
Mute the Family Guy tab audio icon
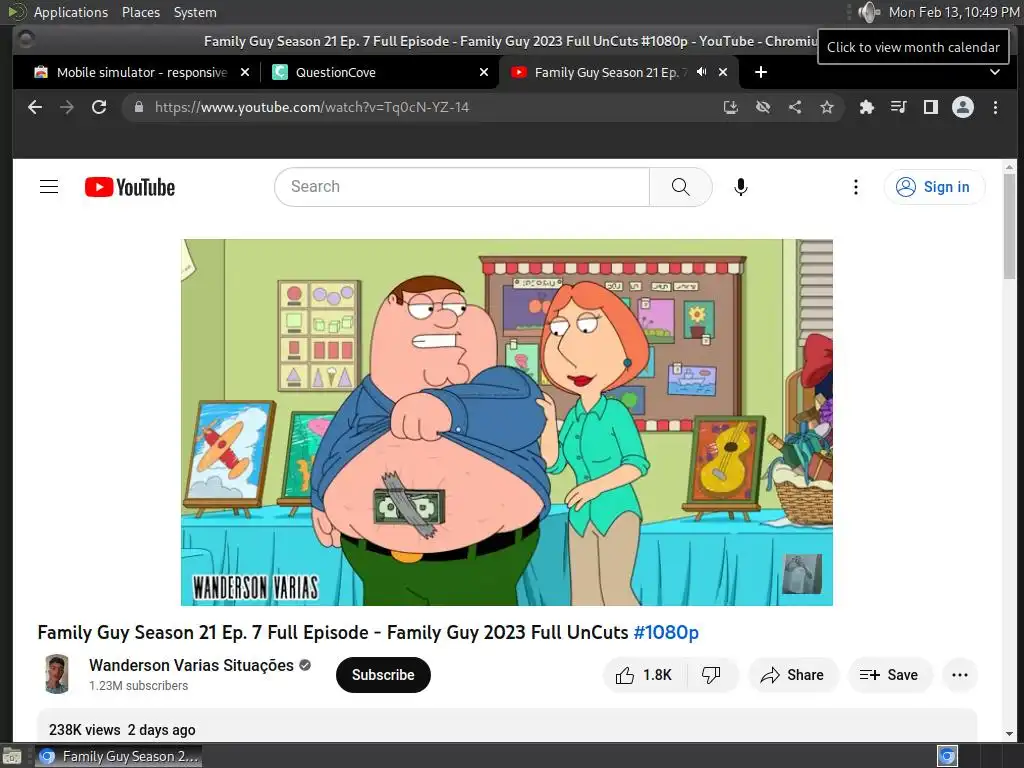[701, 72]
